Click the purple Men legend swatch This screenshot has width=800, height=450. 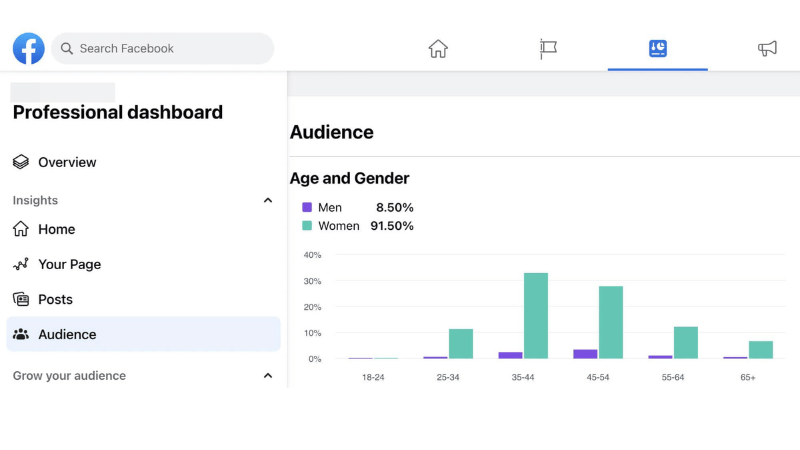[307, 208]
